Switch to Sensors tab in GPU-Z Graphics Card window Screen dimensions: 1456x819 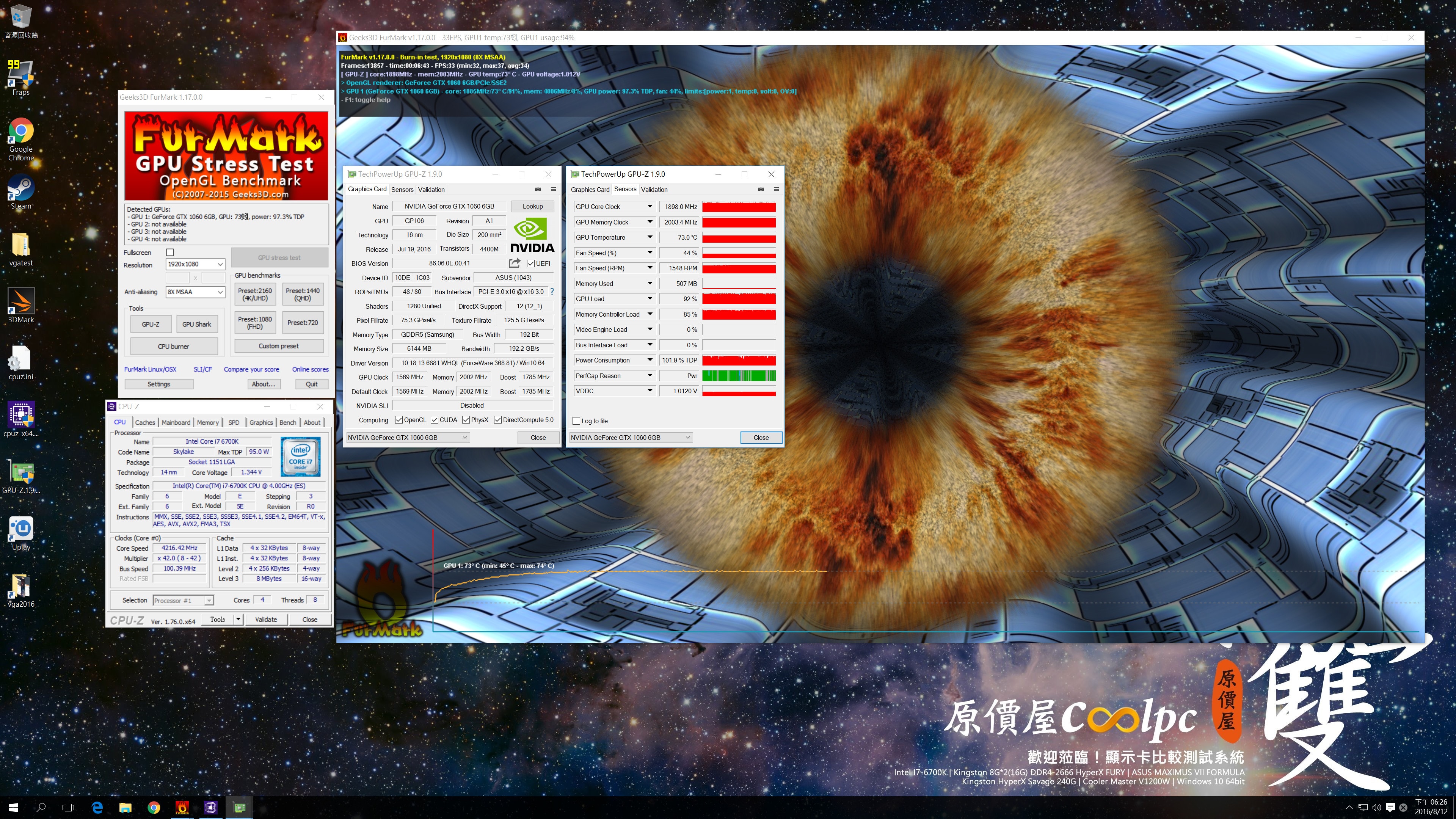pos(402,190)
